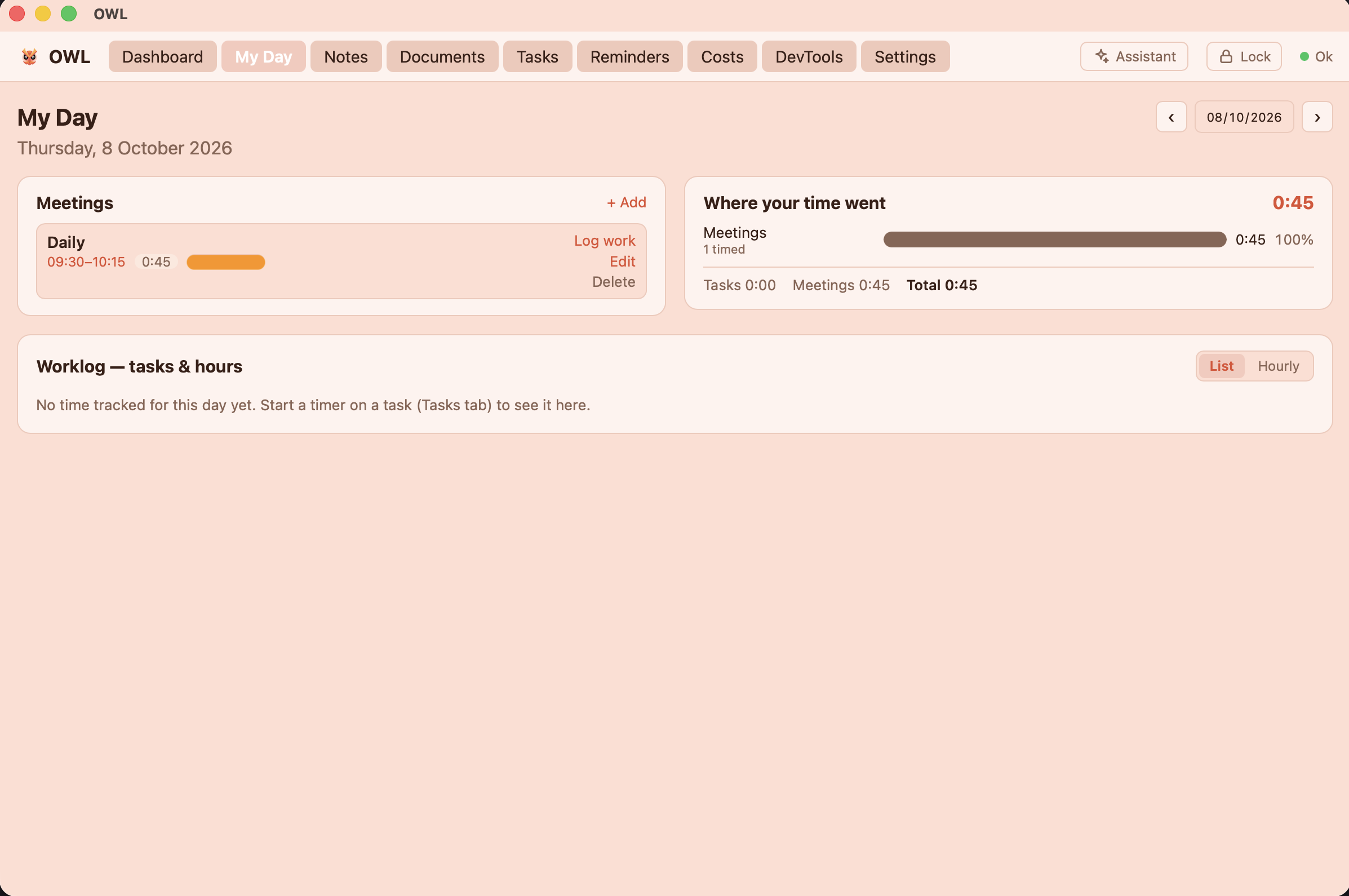The image size is (1349, 896).
Task: Go to next day arrow
Action: pyautogui.click(x=1317, y=117)
